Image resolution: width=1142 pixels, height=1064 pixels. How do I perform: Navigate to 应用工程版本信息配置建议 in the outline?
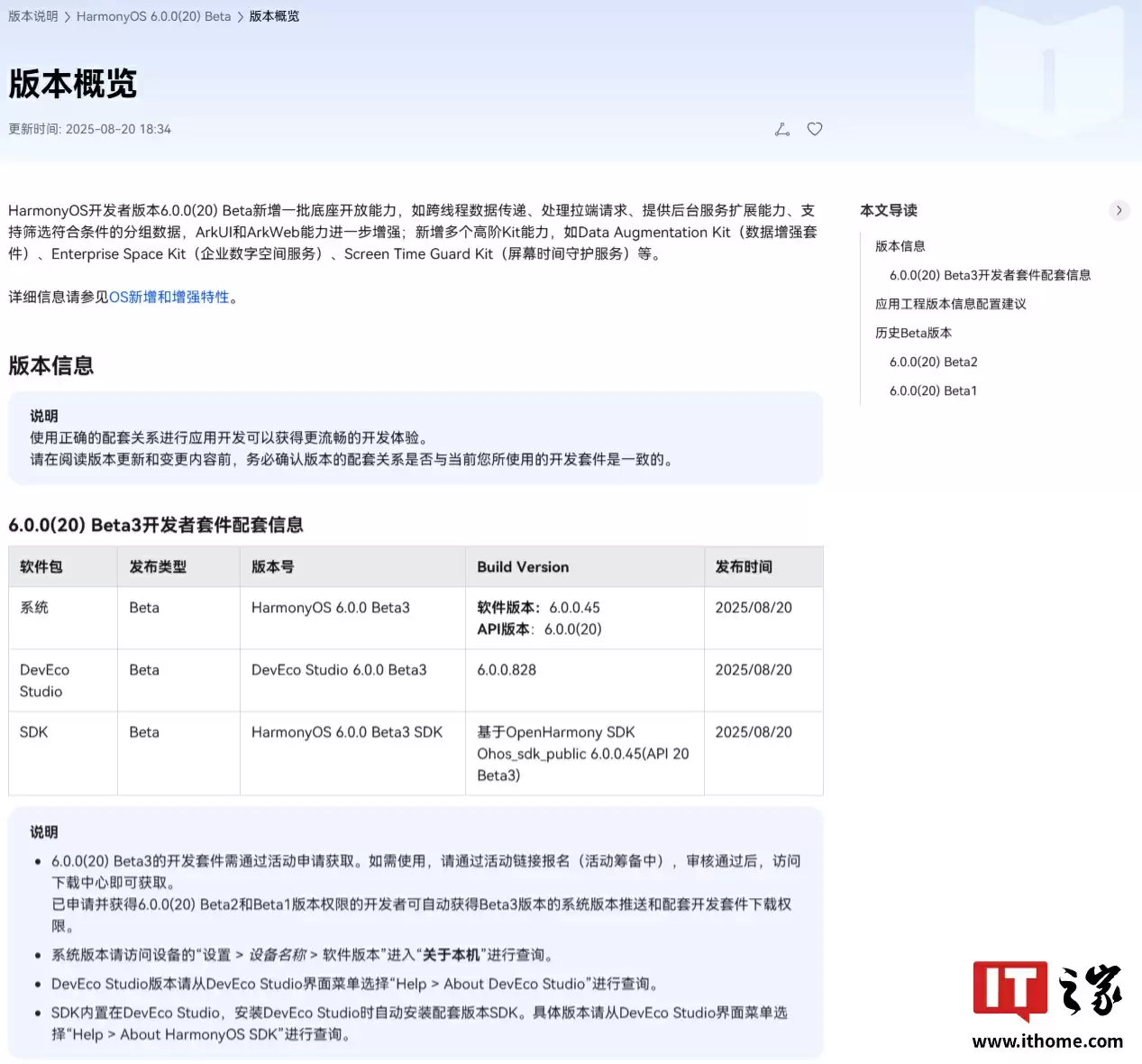[950, 304]
